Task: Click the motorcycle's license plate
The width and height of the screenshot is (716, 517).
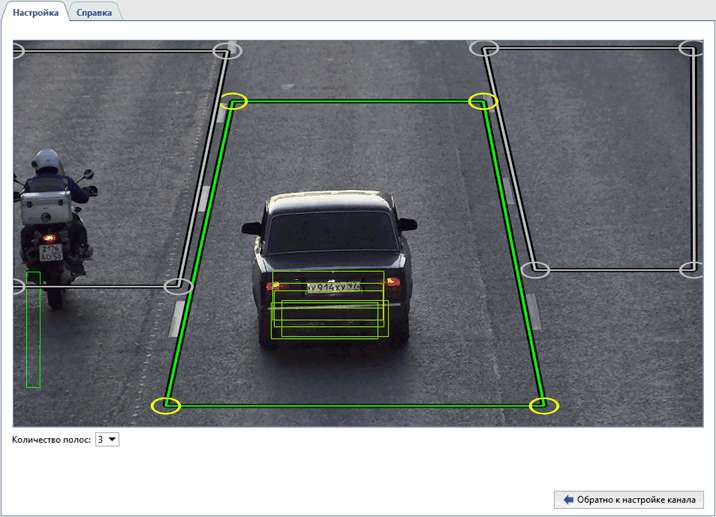Action: pos(51,253)
